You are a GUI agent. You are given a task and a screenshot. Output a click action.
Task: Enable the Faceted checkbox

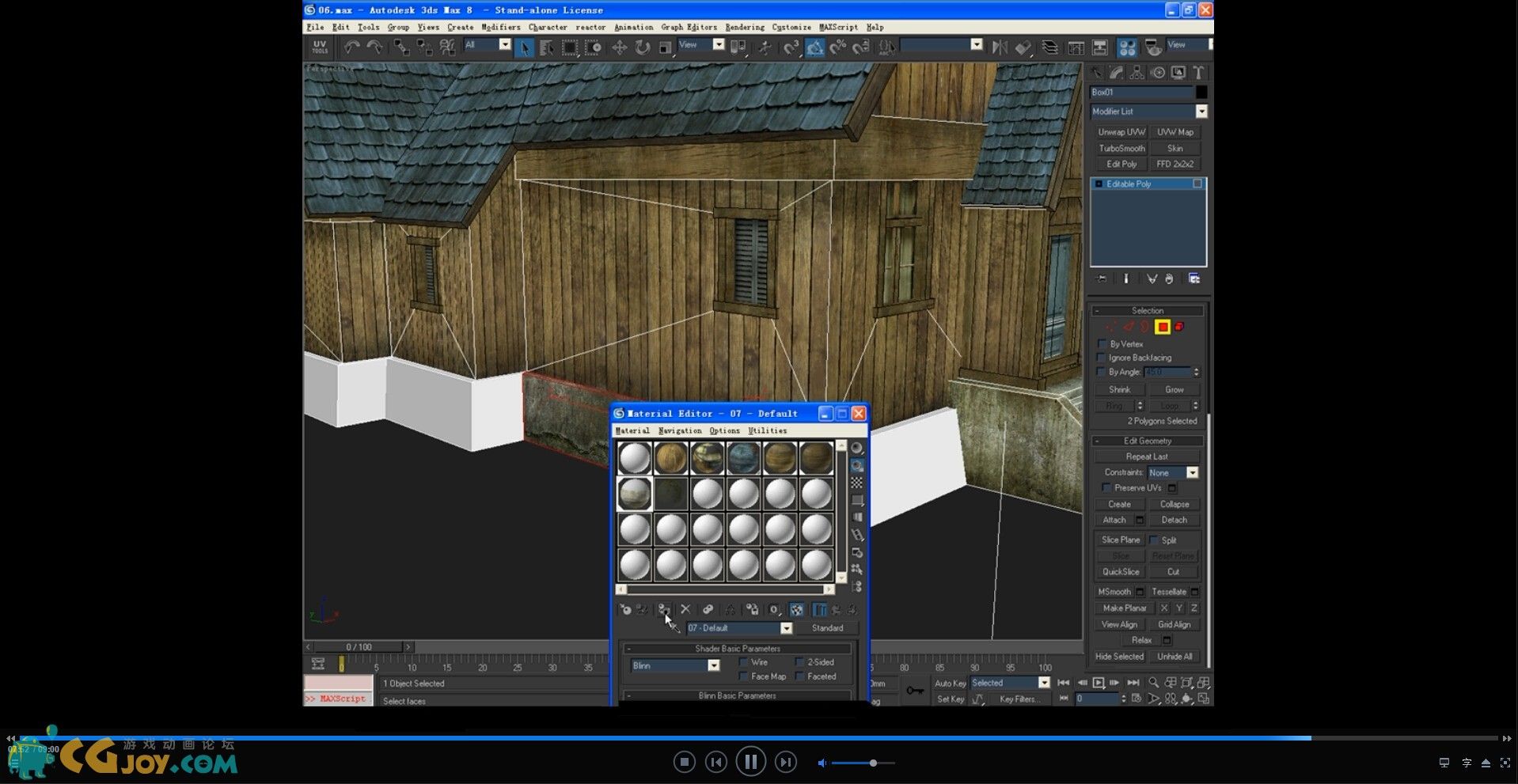(799, 676)
